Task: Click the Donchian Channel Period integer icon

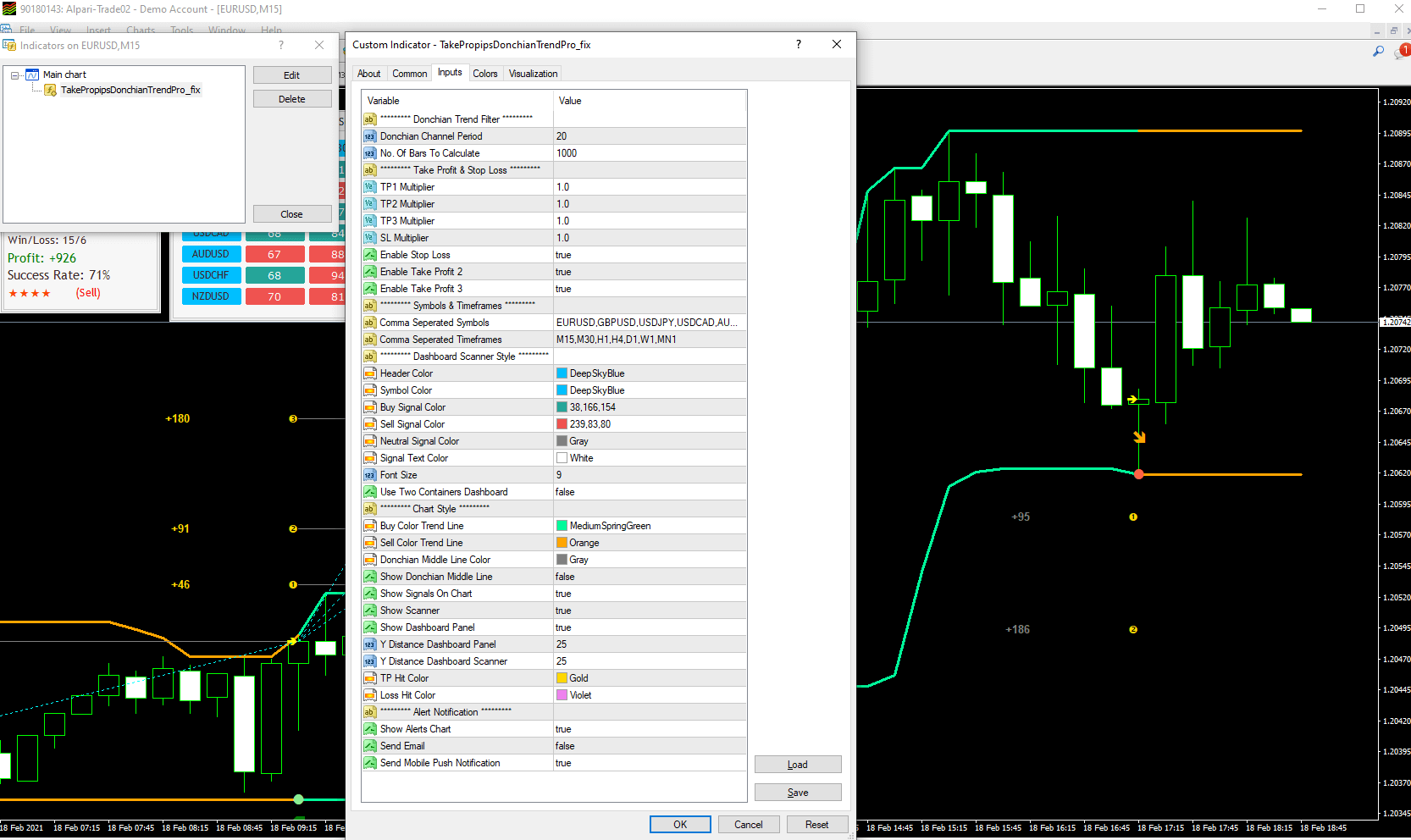Action: pyautogui.click(x=369, y=136)
